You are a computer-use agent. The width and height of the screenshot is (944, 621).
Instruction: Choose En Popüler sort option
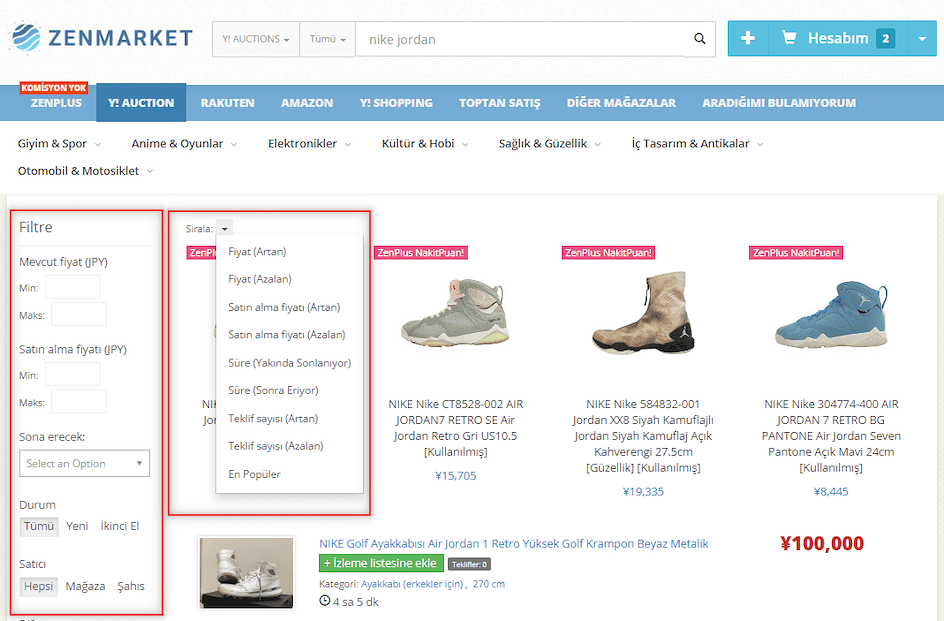pyautogui.click(x=255, y=475)
